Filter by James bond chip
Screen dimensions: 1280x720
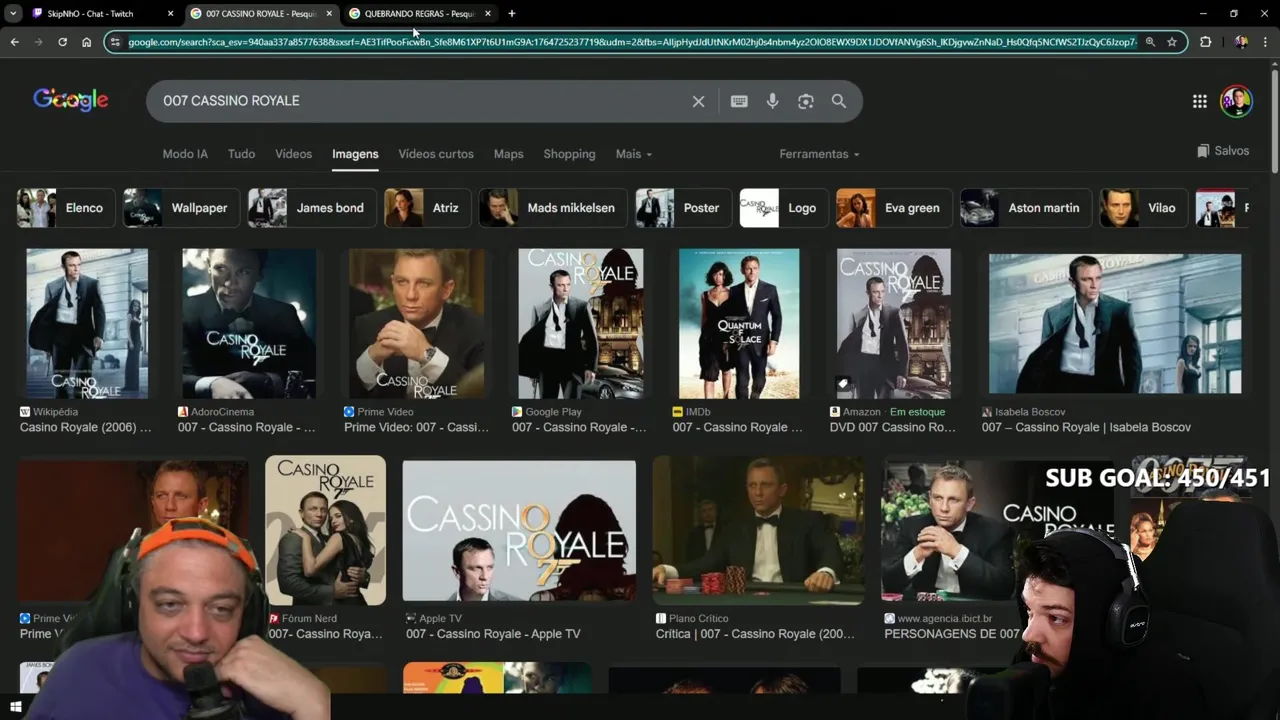pyautogui.click(x=312, y=208)
